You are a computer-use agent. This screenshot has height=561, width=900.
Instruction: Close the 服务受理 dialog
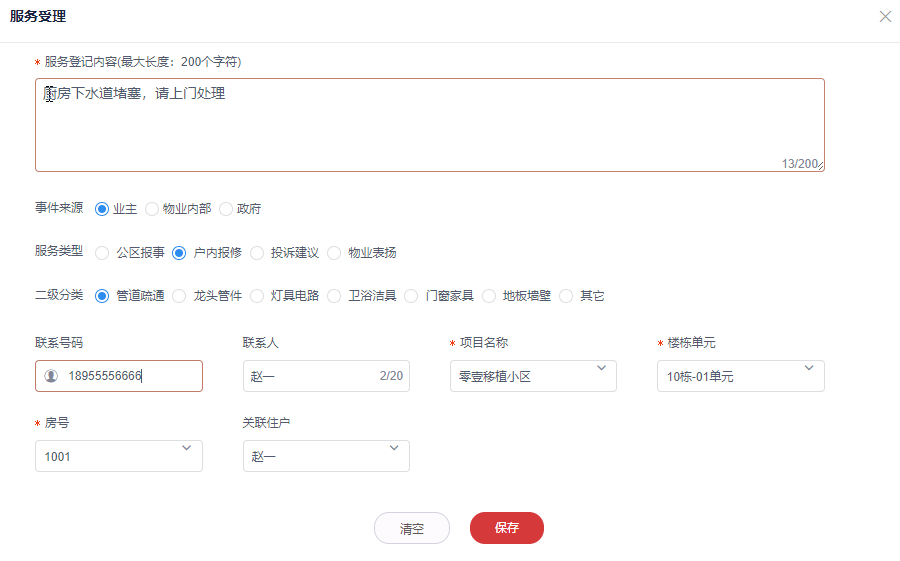pyautogui.click(x=885, y=17)
